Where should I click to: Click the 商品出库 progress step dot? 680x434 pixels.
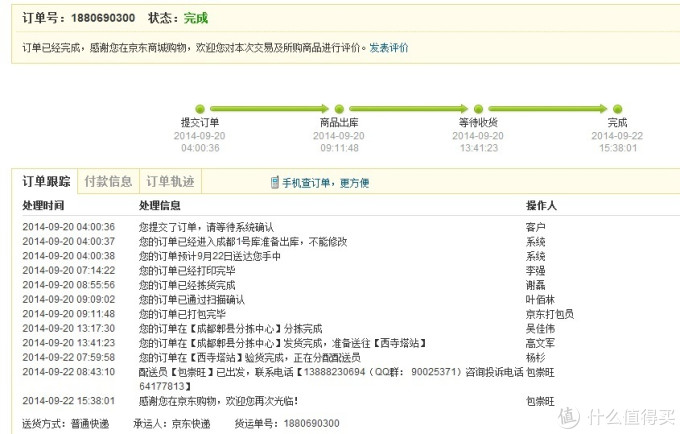(x=339, y=109)
